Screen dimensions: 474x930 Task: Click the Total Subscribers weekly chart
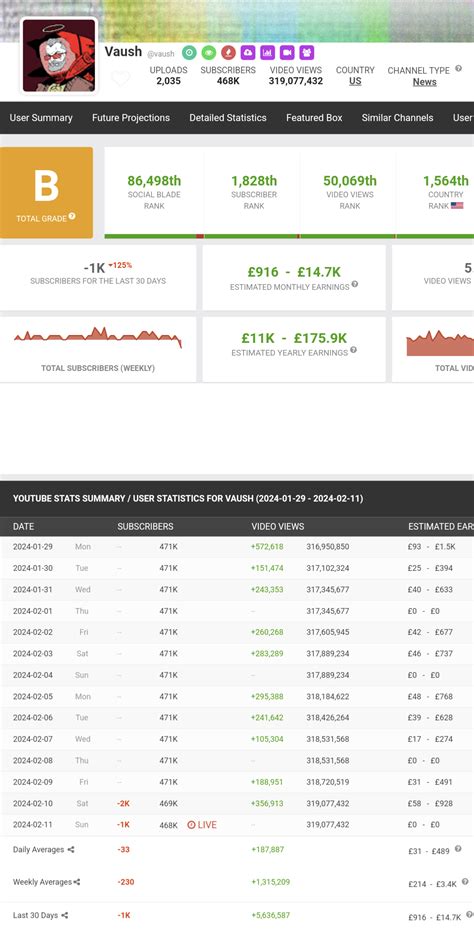coord(98,338)
